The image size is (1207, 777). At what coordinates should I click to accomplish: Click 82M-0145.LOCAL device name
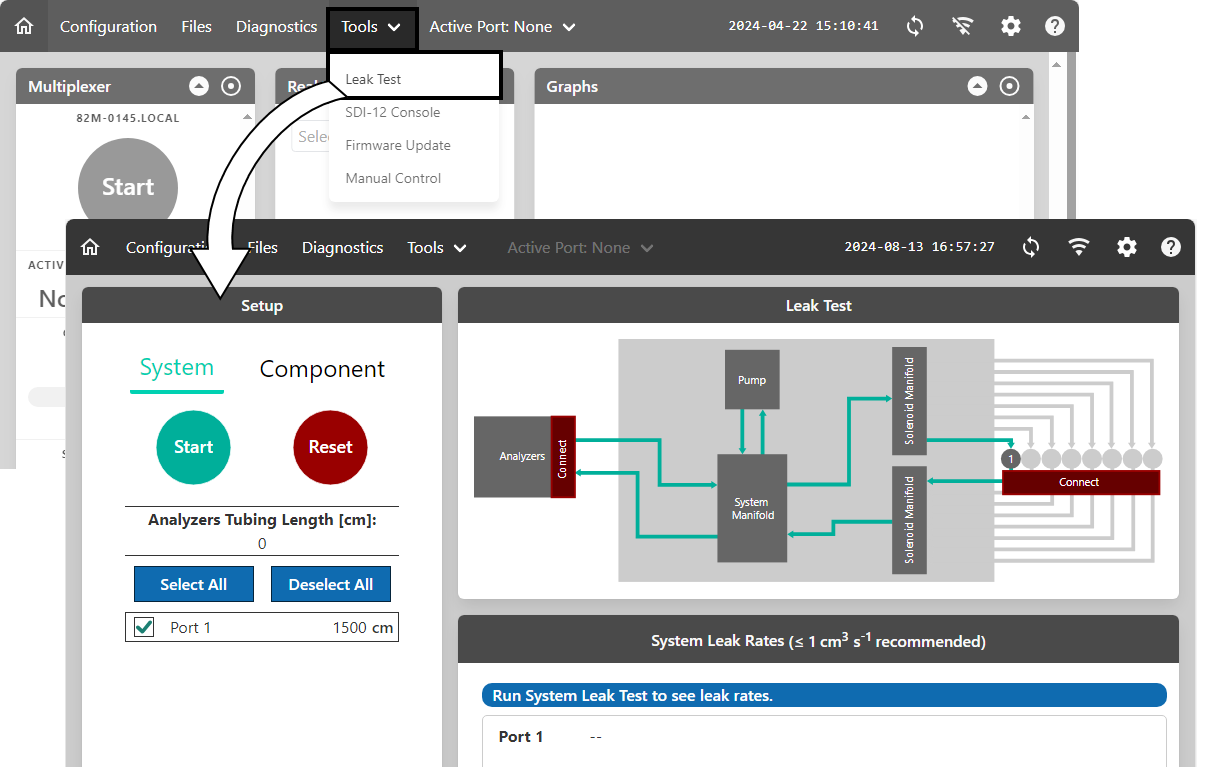coord(128,118)
